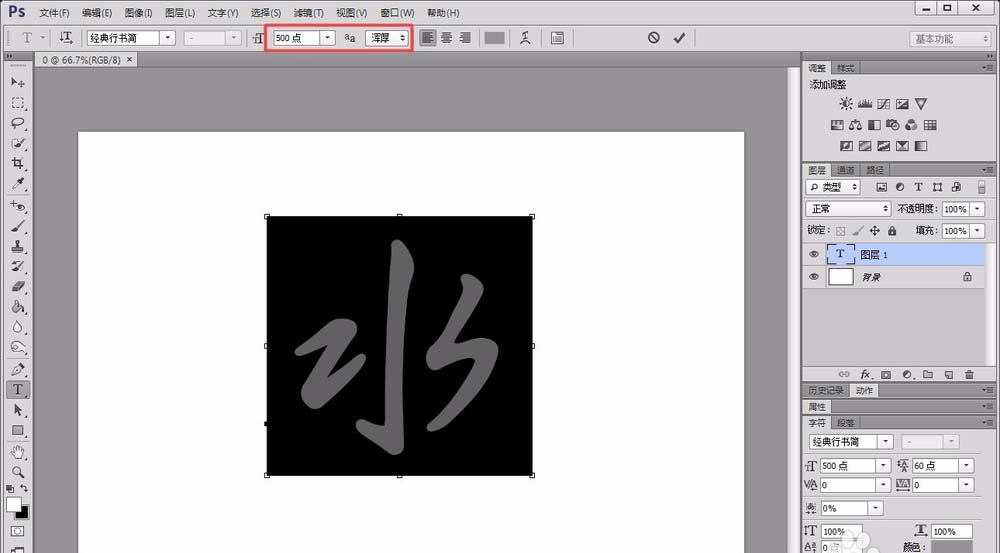Select the Quick Selection tool

pos(18,144)
